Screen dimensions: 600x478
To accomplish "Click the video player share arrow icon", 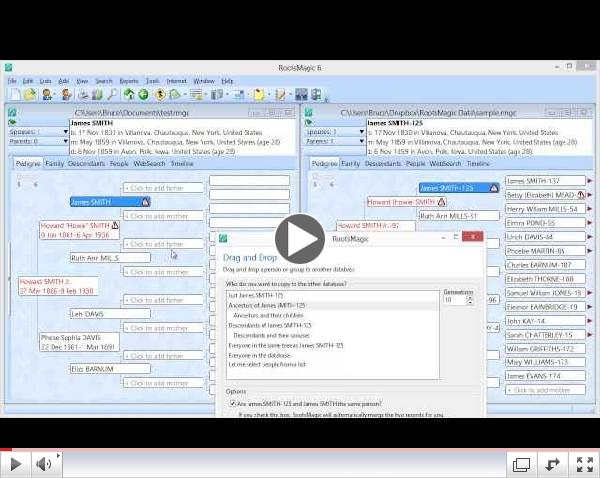I will pyautogui.click(x=553, y=464).
